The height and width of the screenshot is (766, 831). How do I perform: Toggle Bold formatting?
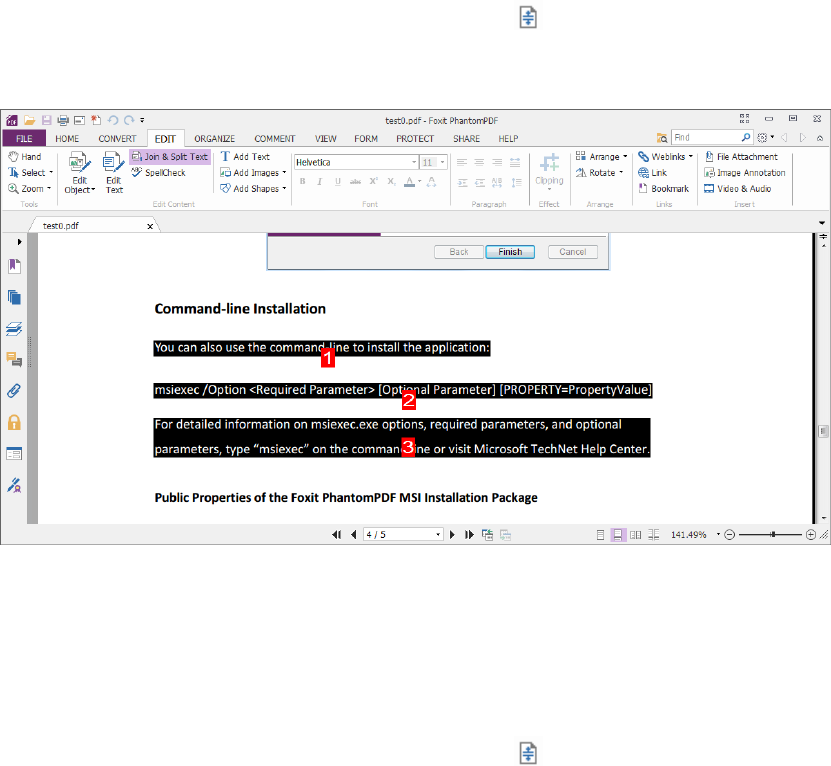tap(302, 181)
